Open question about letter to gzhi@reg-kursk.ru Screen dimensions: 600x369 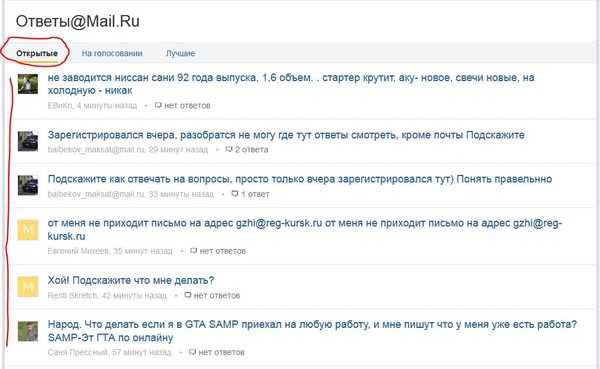[x=305, y=229]
